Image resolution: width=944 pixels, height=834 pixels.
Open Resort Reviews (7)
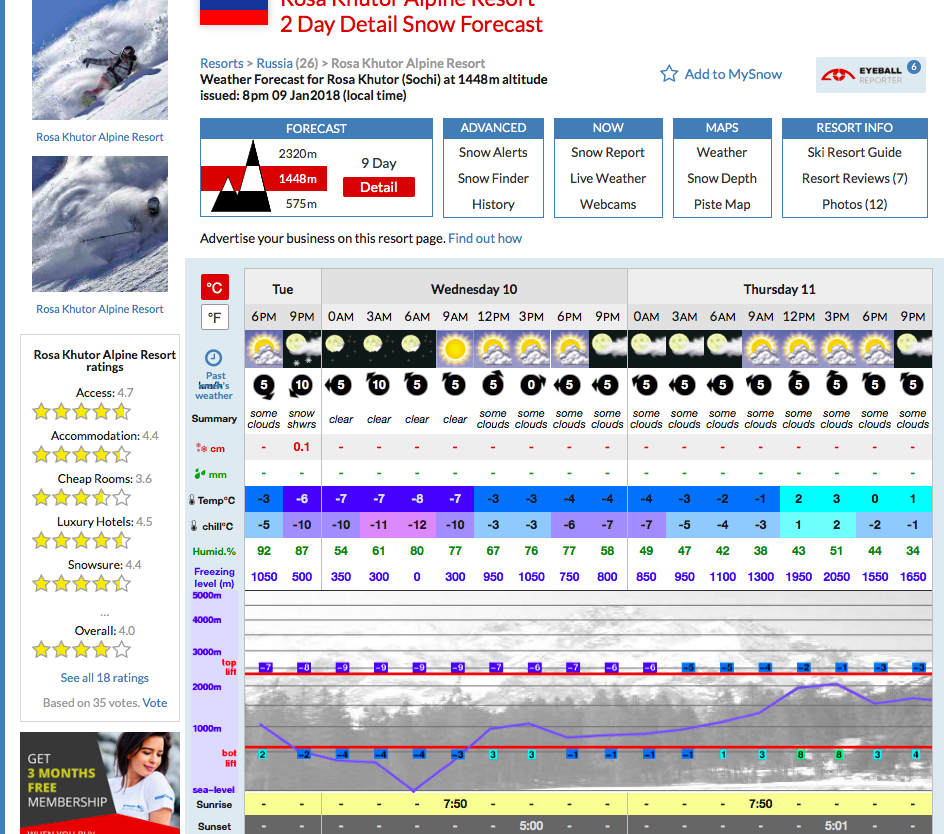(854, 178)
